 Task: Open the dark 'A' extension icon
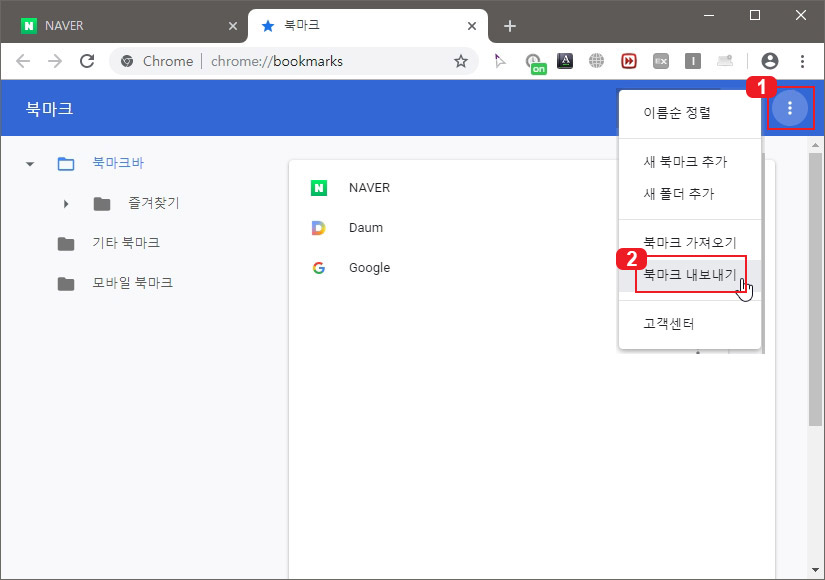click(x=565, y=61)
